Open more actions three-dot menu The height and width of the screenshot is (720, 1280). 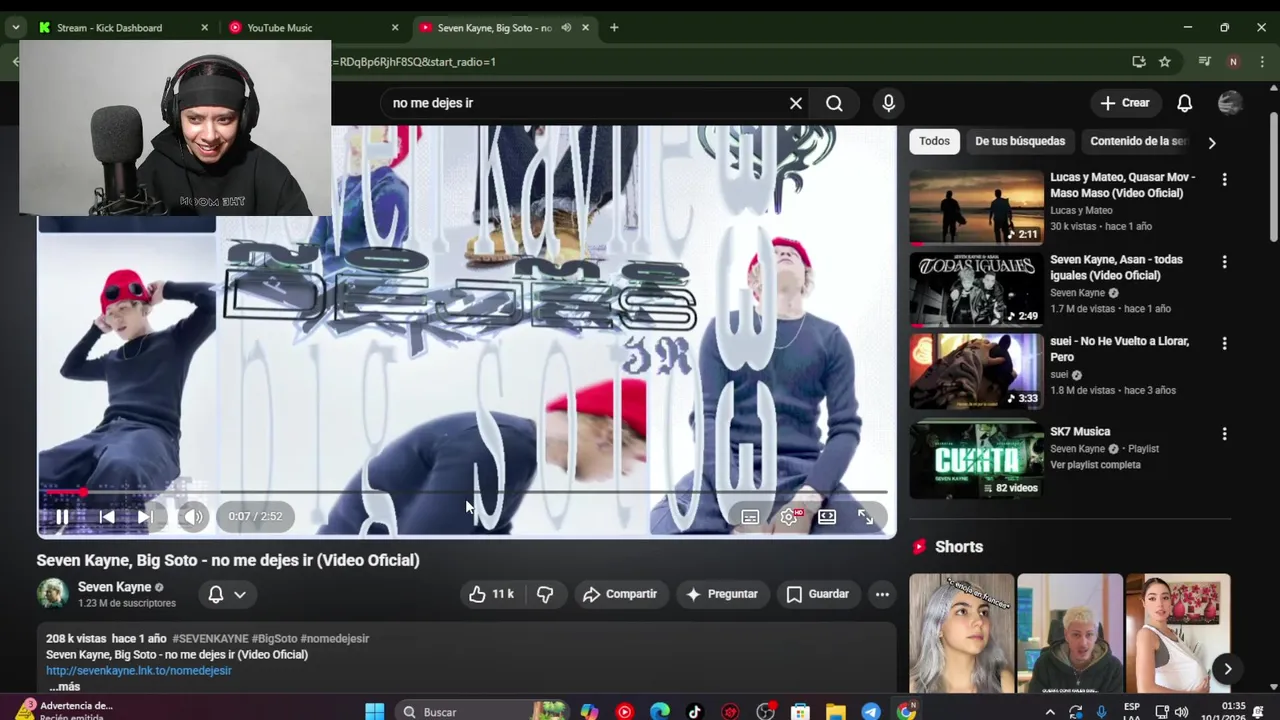tap(882, 594)
